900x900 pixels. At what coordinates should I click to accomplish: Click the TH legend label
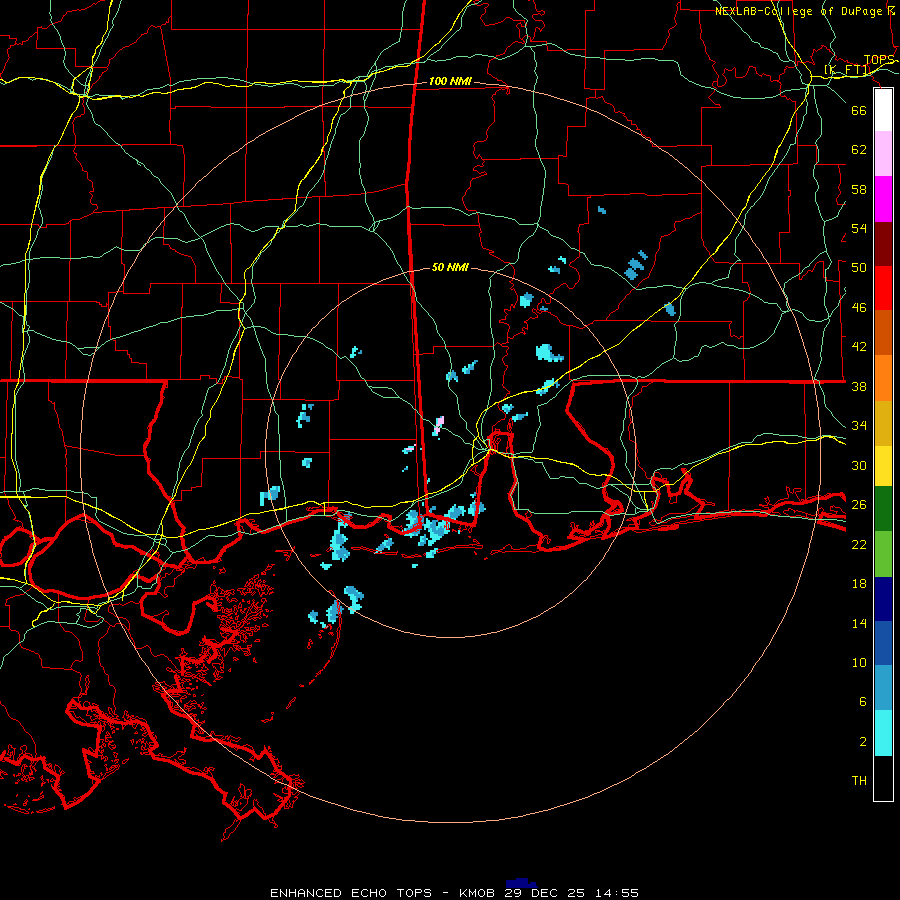pos(859,781)
